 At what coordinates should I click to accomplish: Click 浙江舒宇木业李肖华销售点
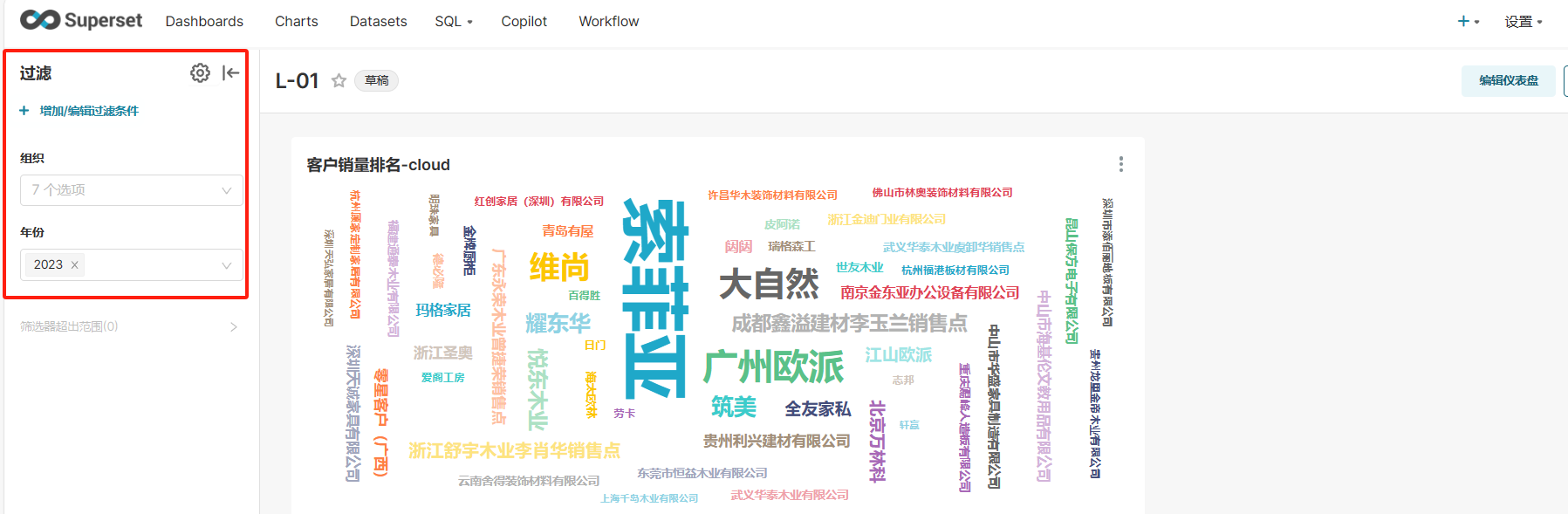[x=515, y=450]
